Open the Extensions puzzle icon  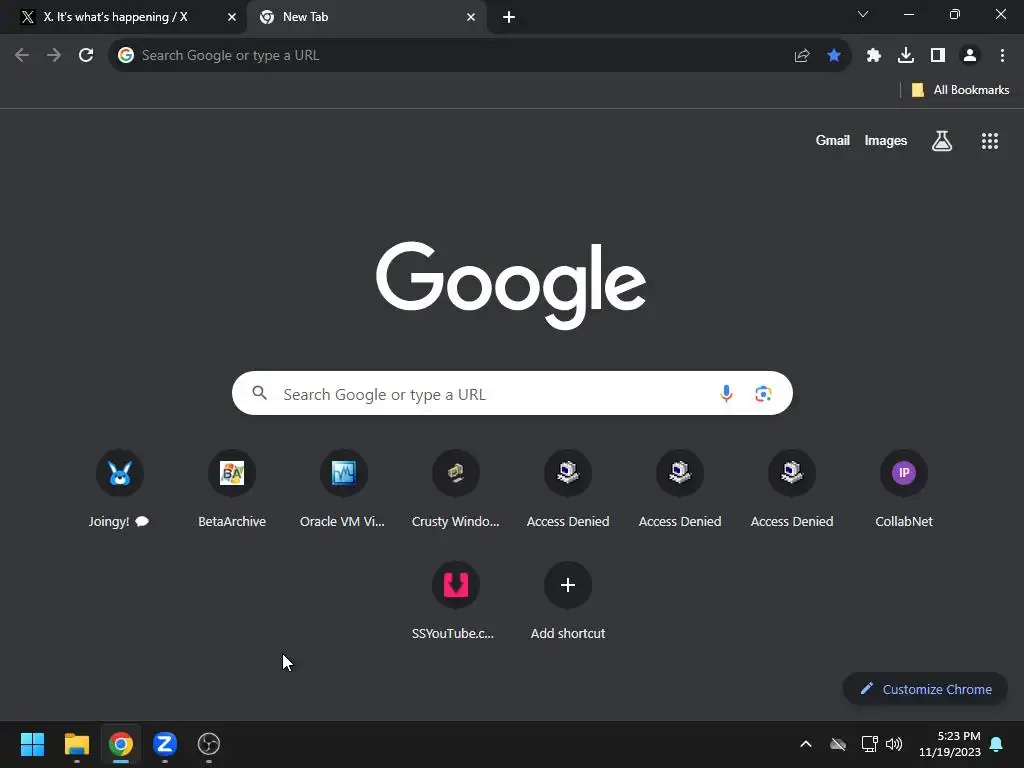click(874, 56)
